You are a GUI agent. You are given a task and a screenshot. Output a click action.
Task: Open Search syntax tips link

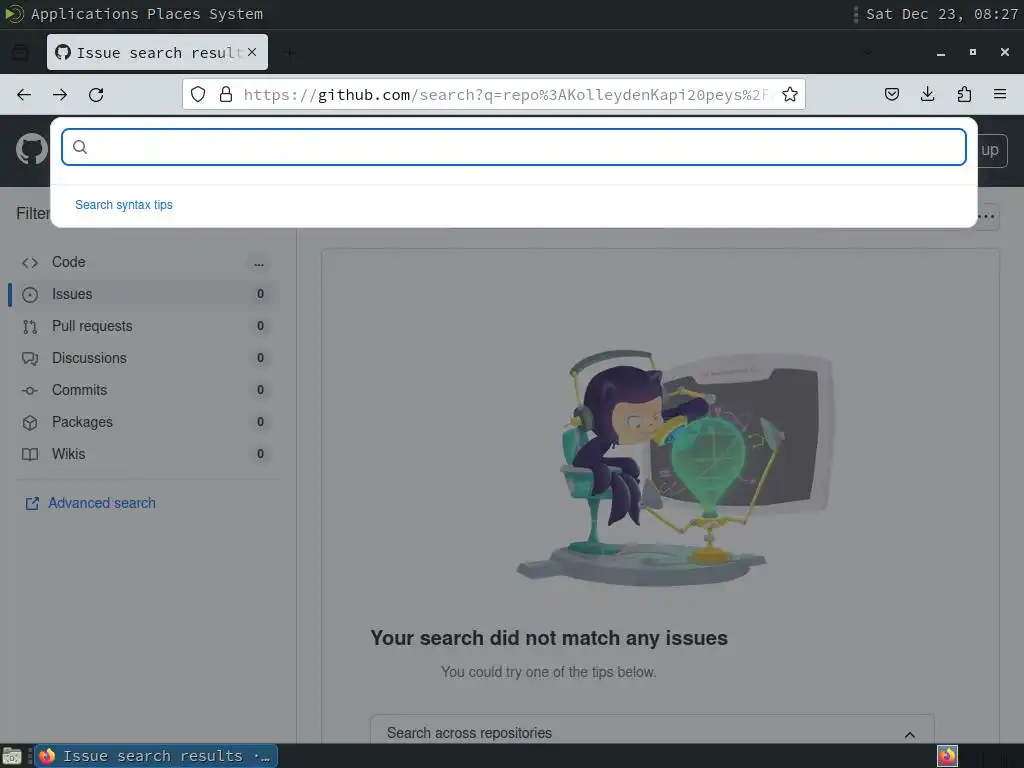pos(124,205)
